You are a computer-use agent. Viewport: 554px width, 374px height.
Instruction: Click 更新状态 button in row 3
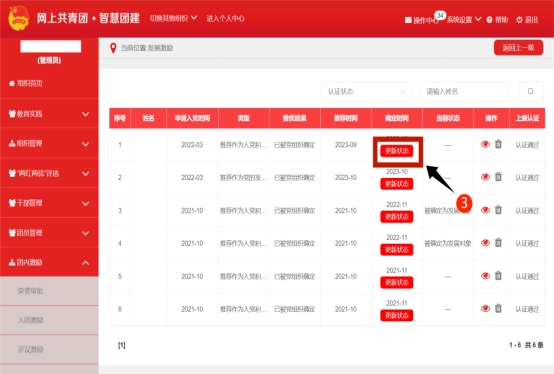(x=397, y=217)
